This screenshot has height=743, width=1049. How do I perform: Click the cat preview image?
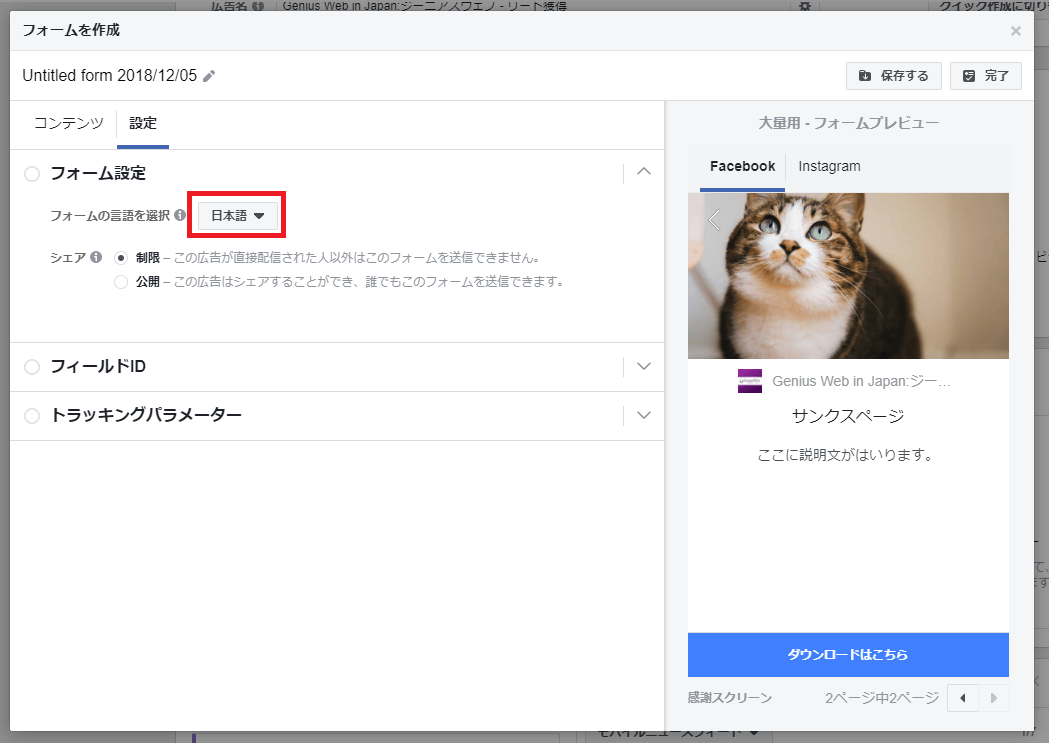[x=848, y=276]
